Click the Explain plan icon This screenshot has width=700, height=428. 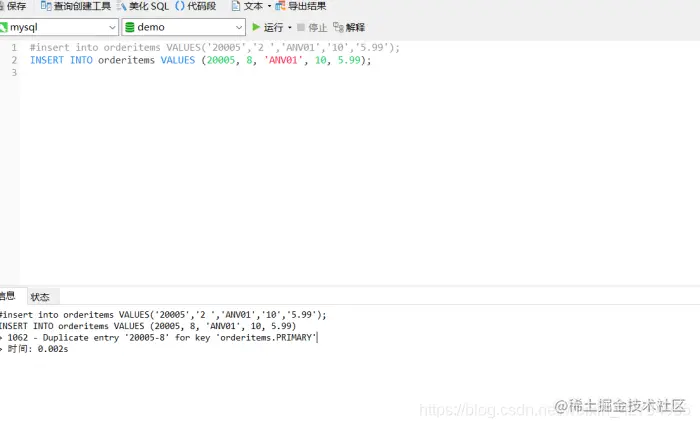tap(338, 28)
